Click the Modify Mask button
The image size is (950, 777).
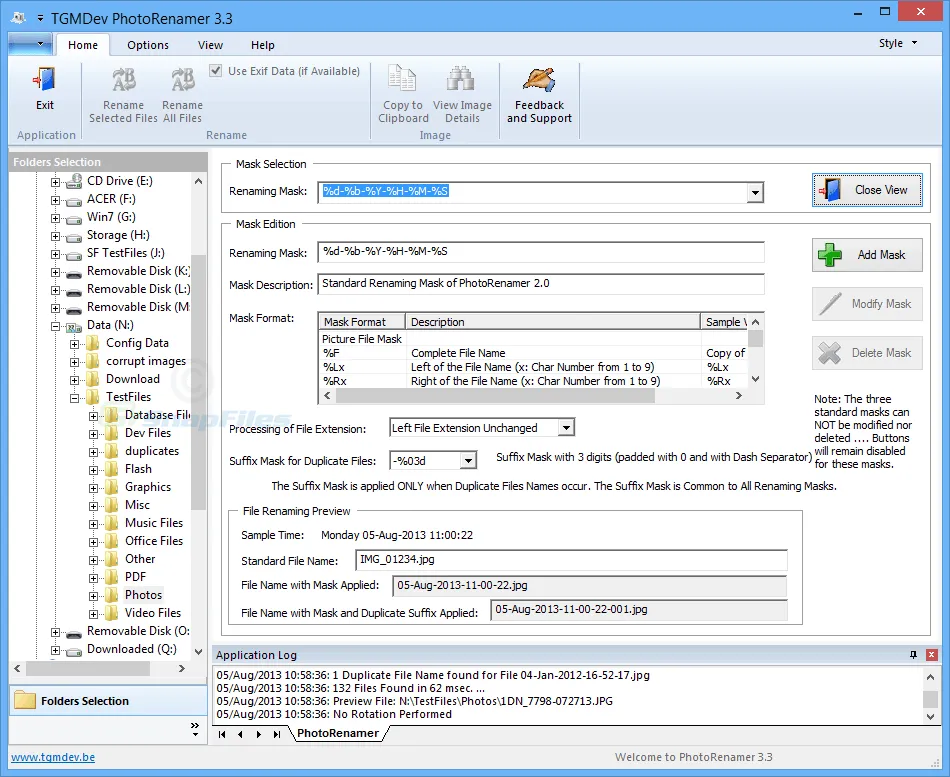pos(867,304)
